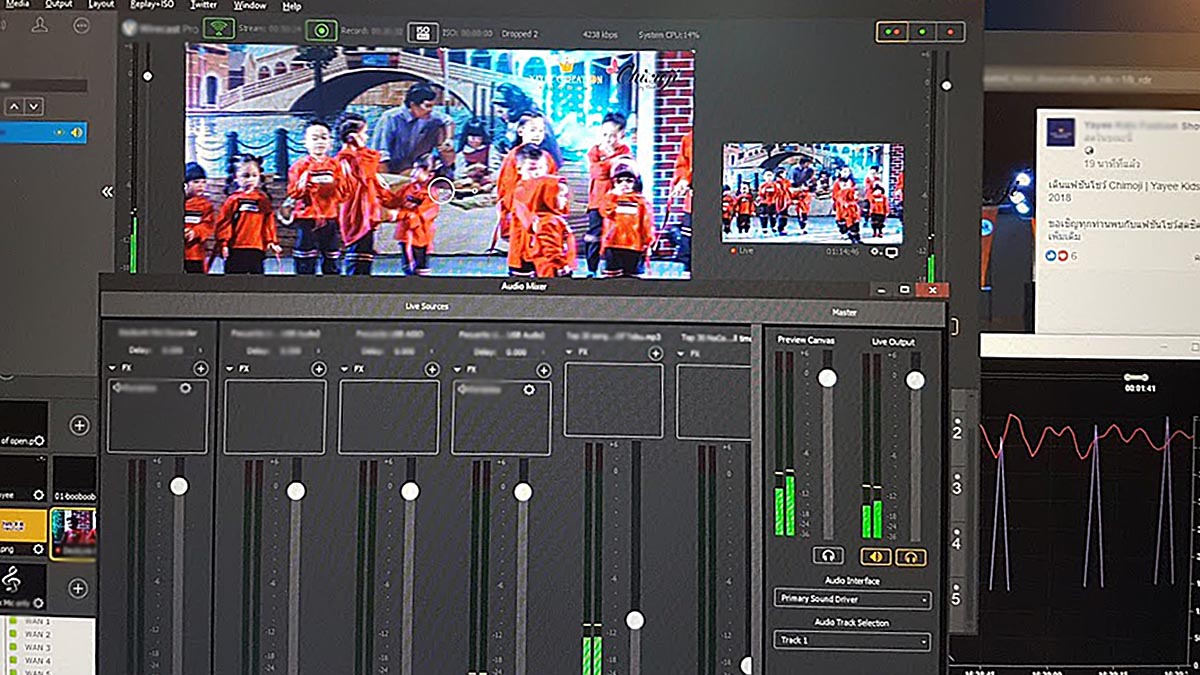Click the green Record icon
This screenshot has width=1200, height=675.
click(321, 30)
